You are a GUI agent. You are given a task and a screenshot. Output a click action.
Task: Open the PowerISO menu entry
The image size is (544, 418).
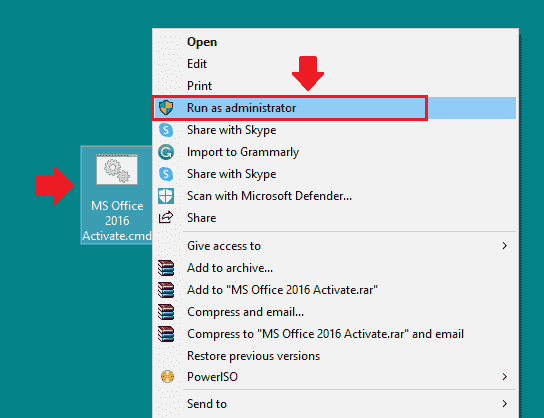click(x=334, y=376)
